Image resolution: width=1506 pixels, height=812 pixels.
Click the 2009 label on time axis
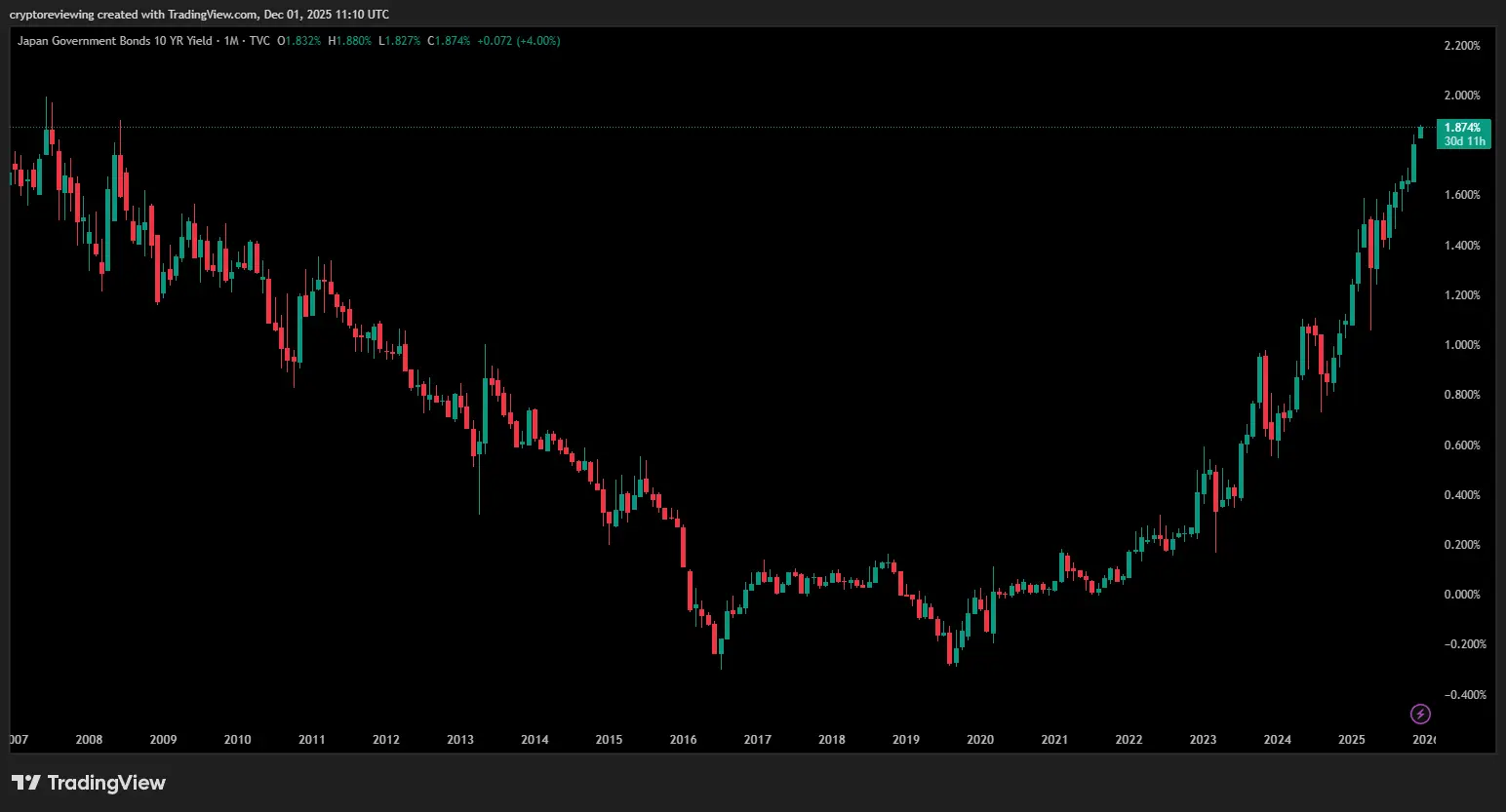(163, 740)
